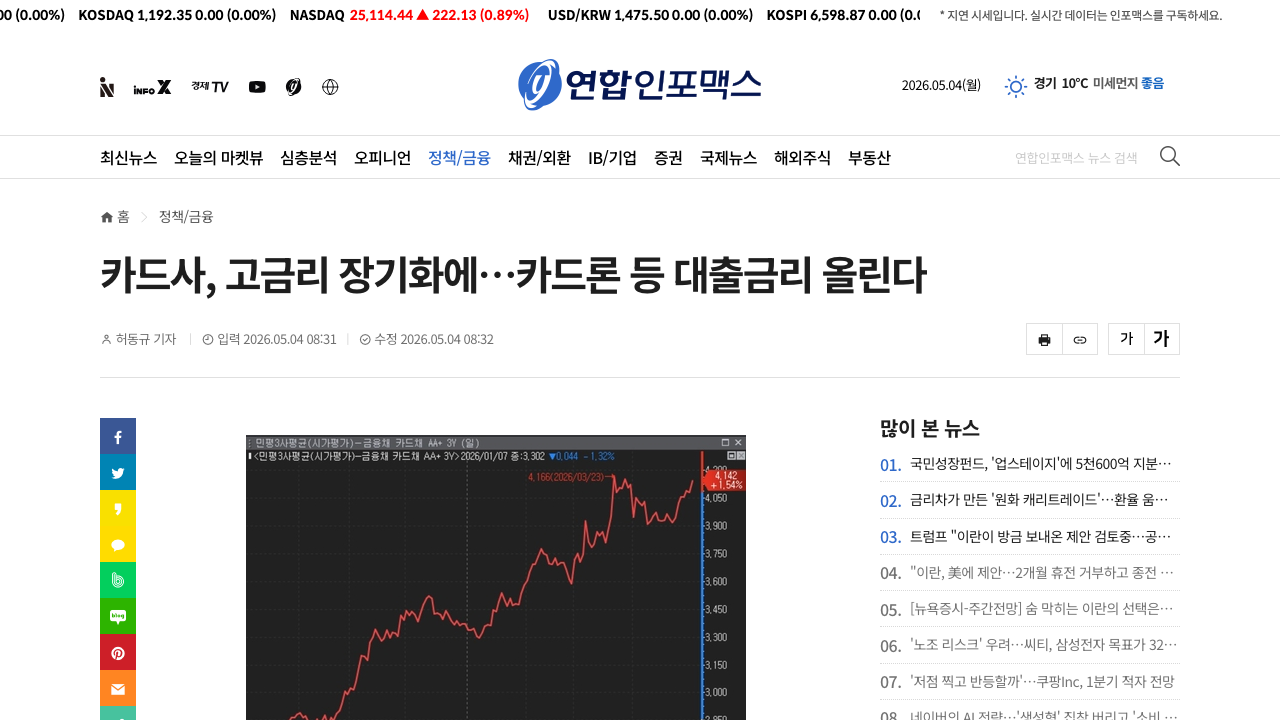Screen dimensions: 1280x720
Task: Open the 증권 menu
Action: tap(668, 157)
